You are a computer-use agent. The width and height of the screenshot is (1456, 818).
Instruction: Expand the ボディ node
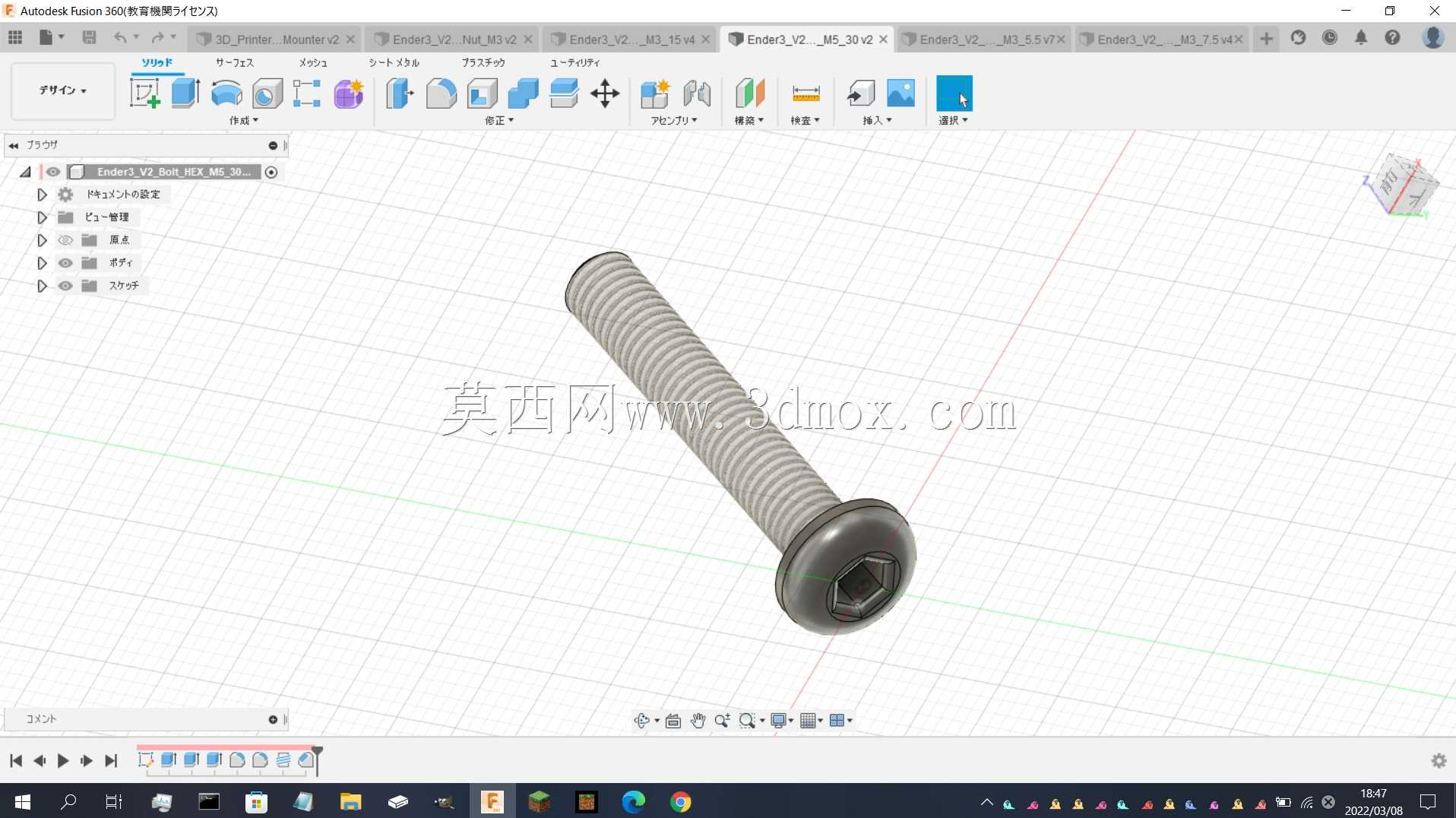pos(42,263)
